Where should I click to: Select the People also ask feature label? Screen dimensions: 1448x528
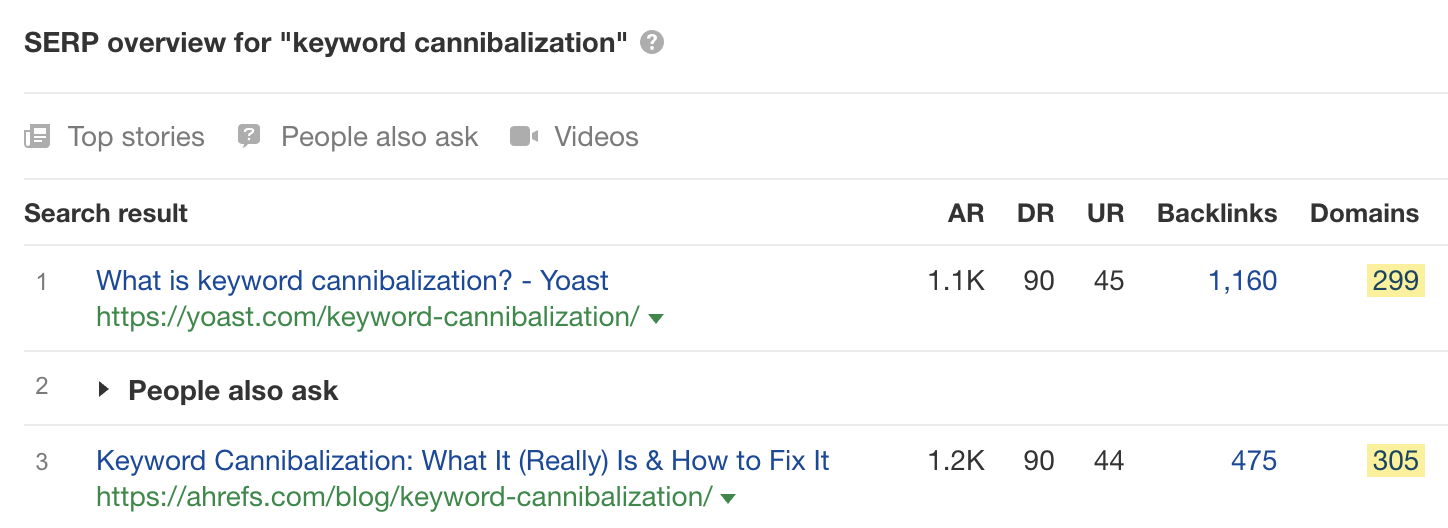pyautogui.click(x=380, y=137)
